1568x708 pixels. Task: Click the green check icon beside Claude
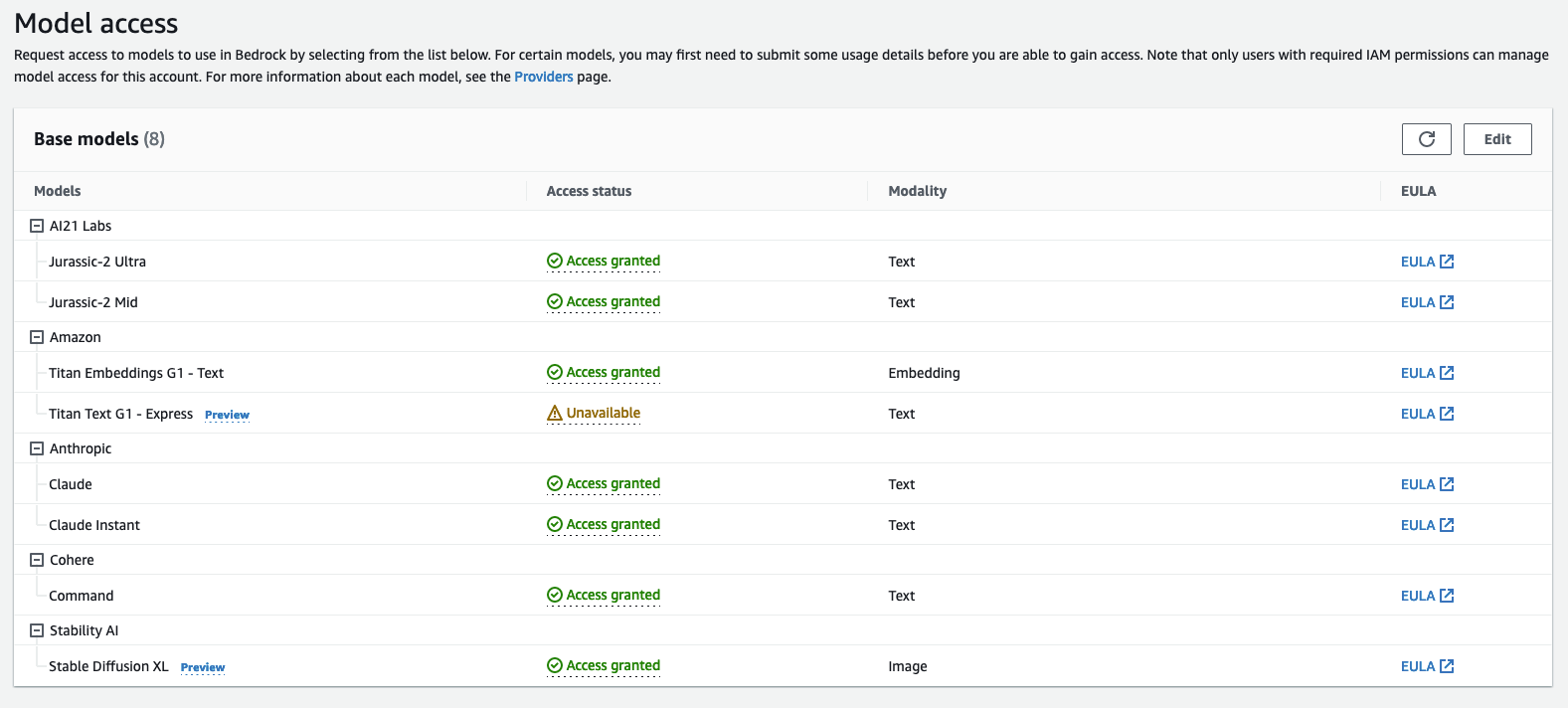555,484
